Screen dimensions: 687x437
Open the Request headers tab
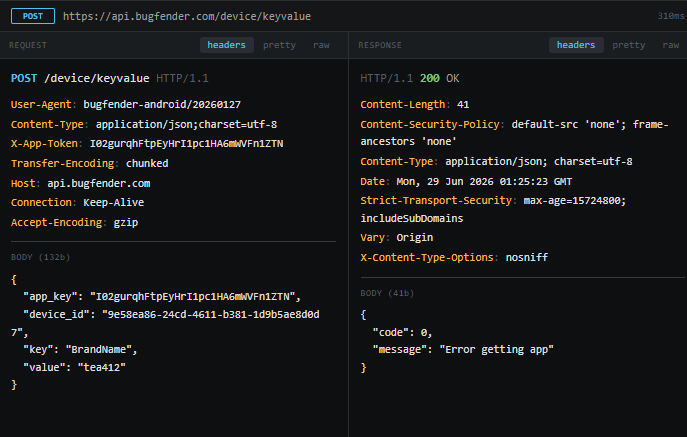(x=227, y=45)
